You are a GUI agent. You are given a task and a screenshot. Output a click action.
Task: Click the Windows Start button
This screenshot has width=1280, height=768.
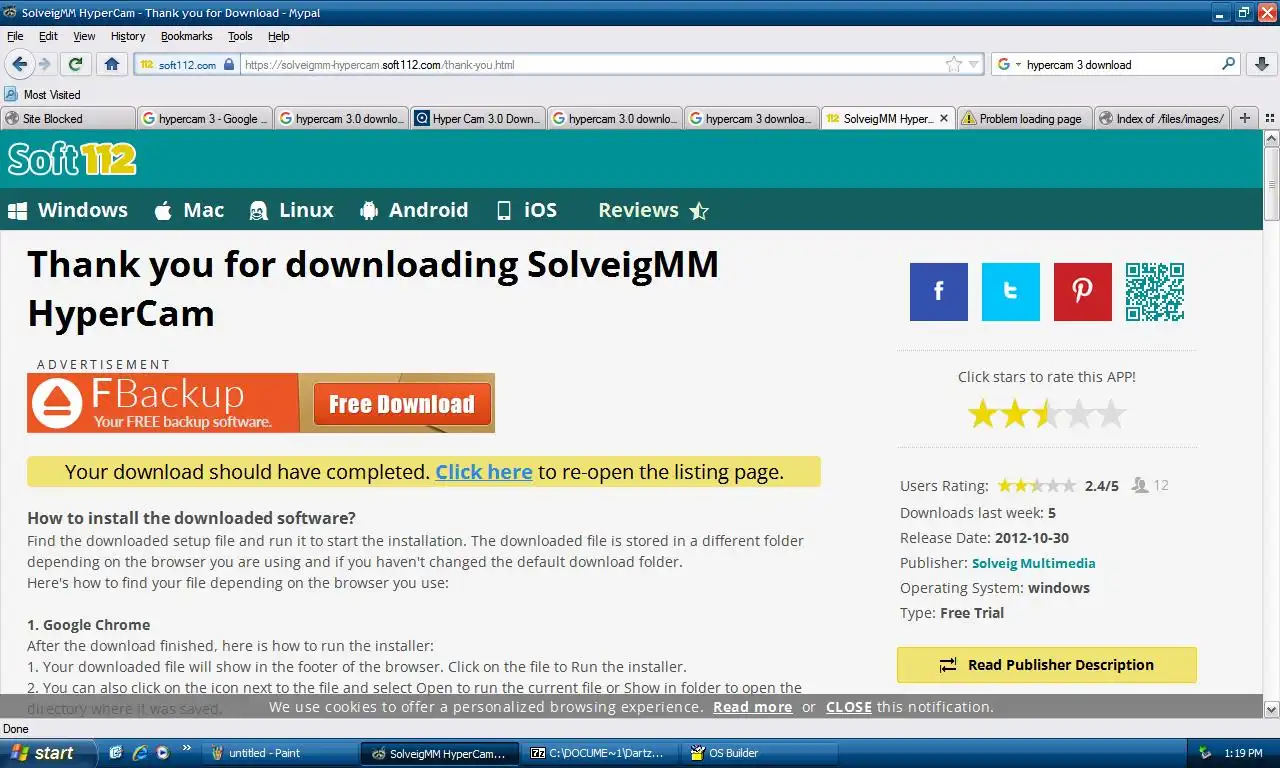(48, 753)
